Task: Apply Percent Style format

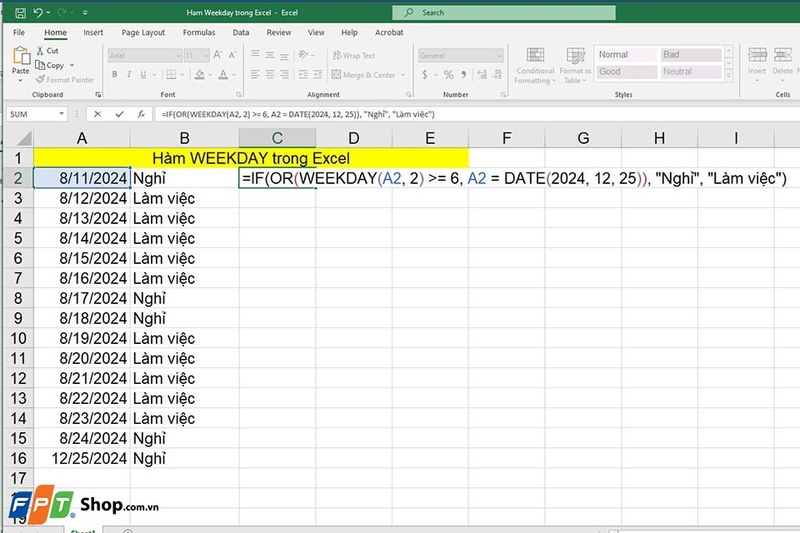Action: [448, 75]
